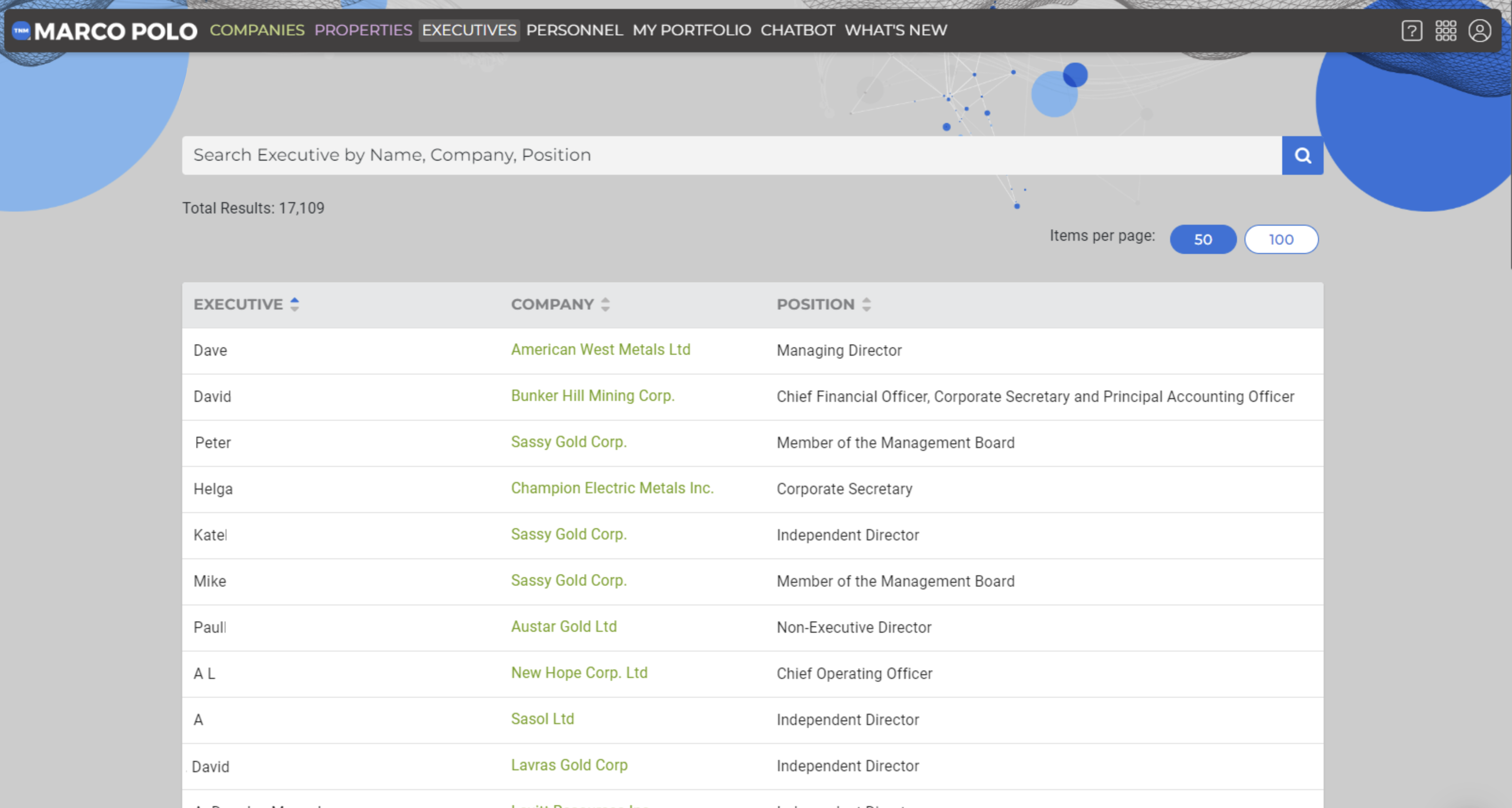Click the blue search magnifier button
This screenshot has height=808, width=1512.
coord(1302,155)
